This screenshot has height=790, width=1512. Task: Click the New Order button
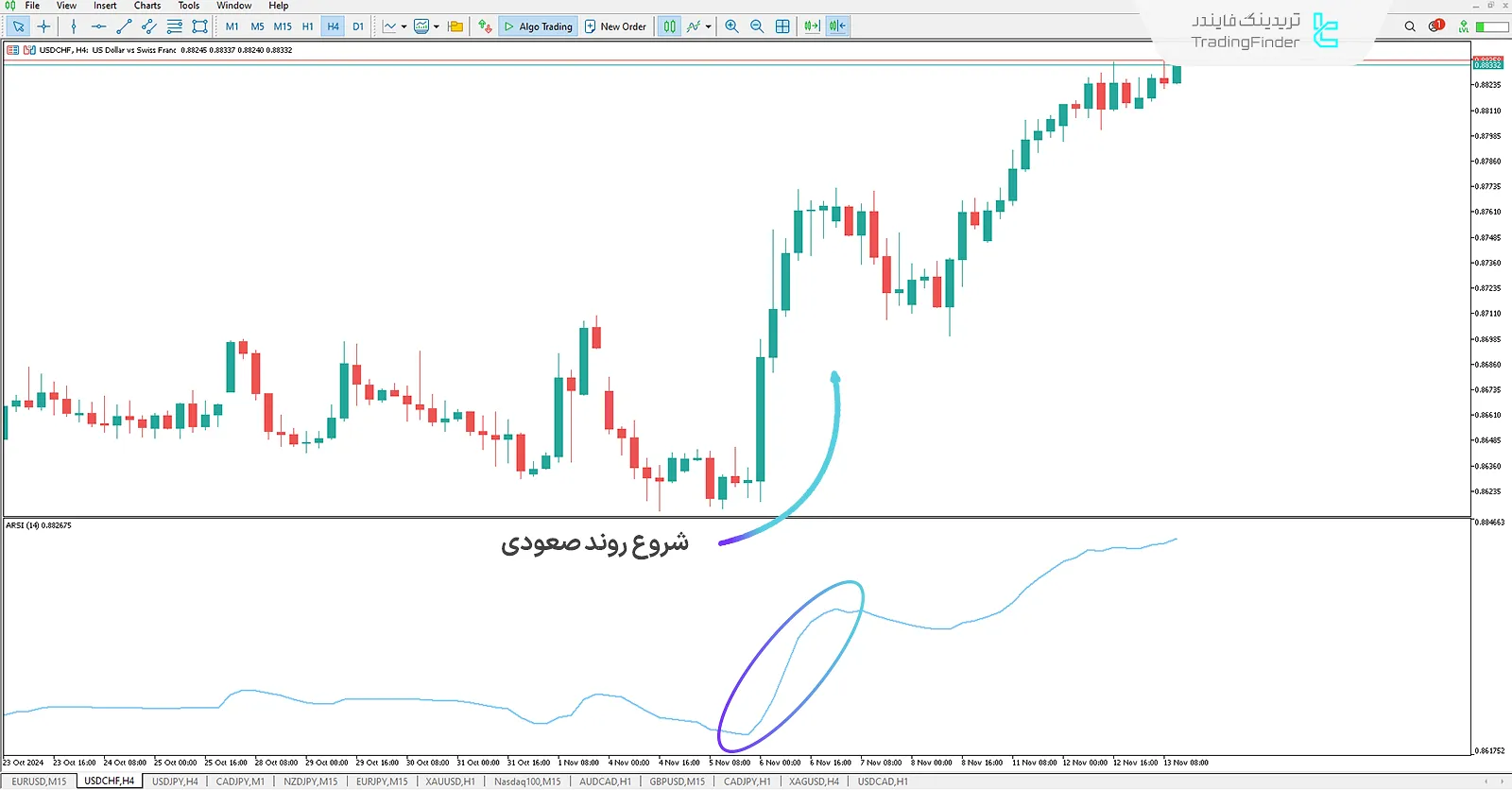point(615,26)
